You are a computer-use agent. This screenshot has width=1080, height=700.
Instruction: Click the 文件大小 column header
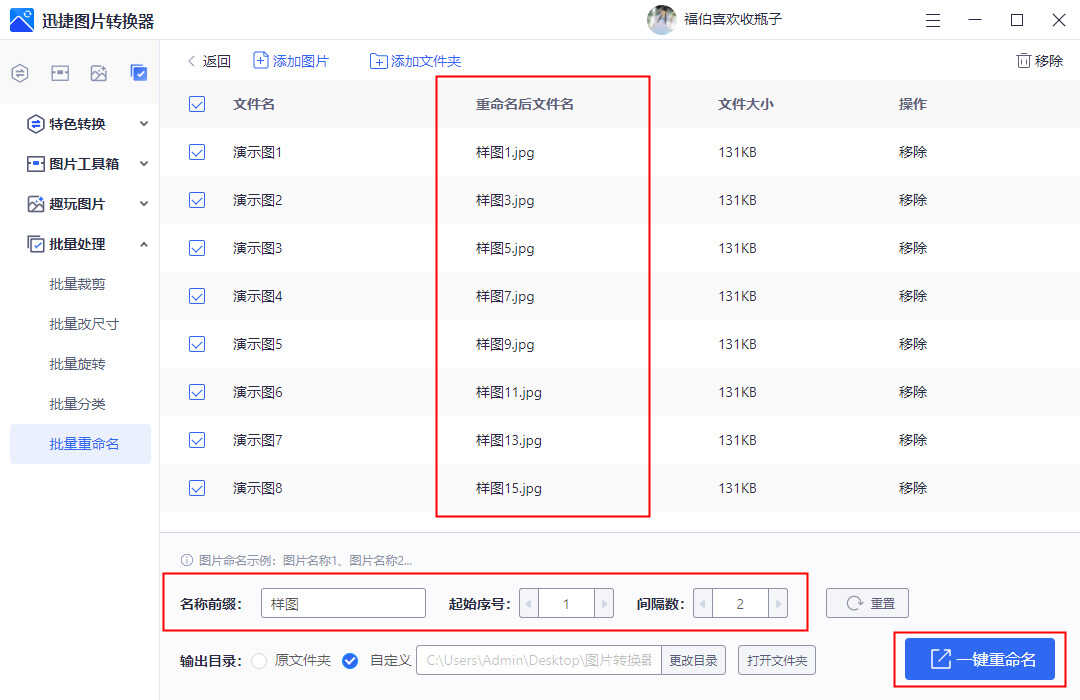[x=745, y=104]
